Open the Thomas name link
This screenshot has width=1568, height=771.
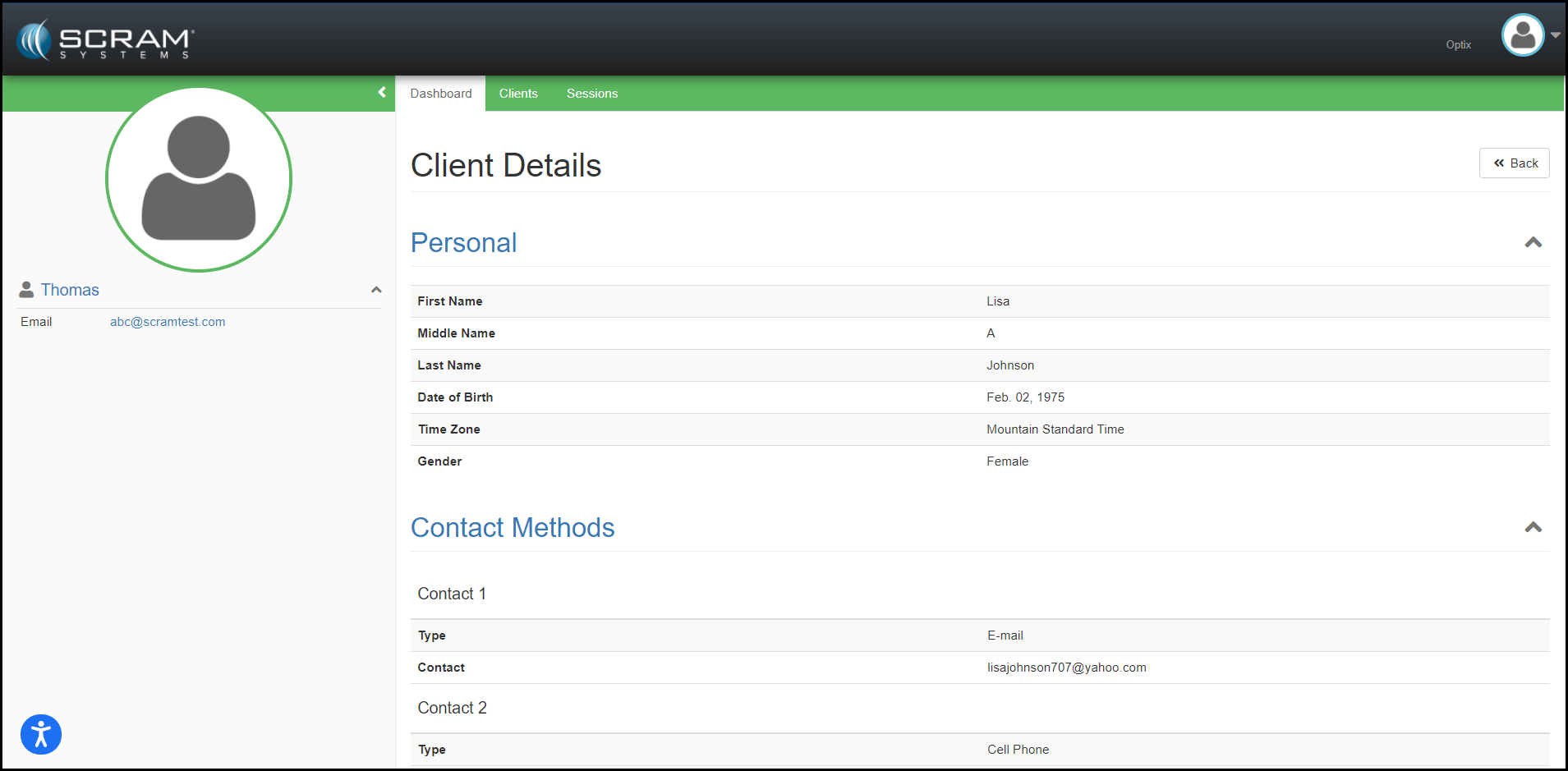[x=70, y=290]
